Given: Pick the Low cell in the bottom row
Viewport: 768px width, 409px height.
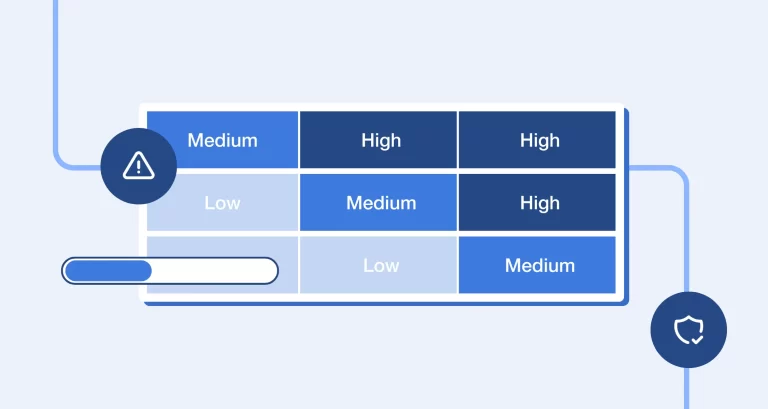Looking at the screenshot, I should pos(380,265).
